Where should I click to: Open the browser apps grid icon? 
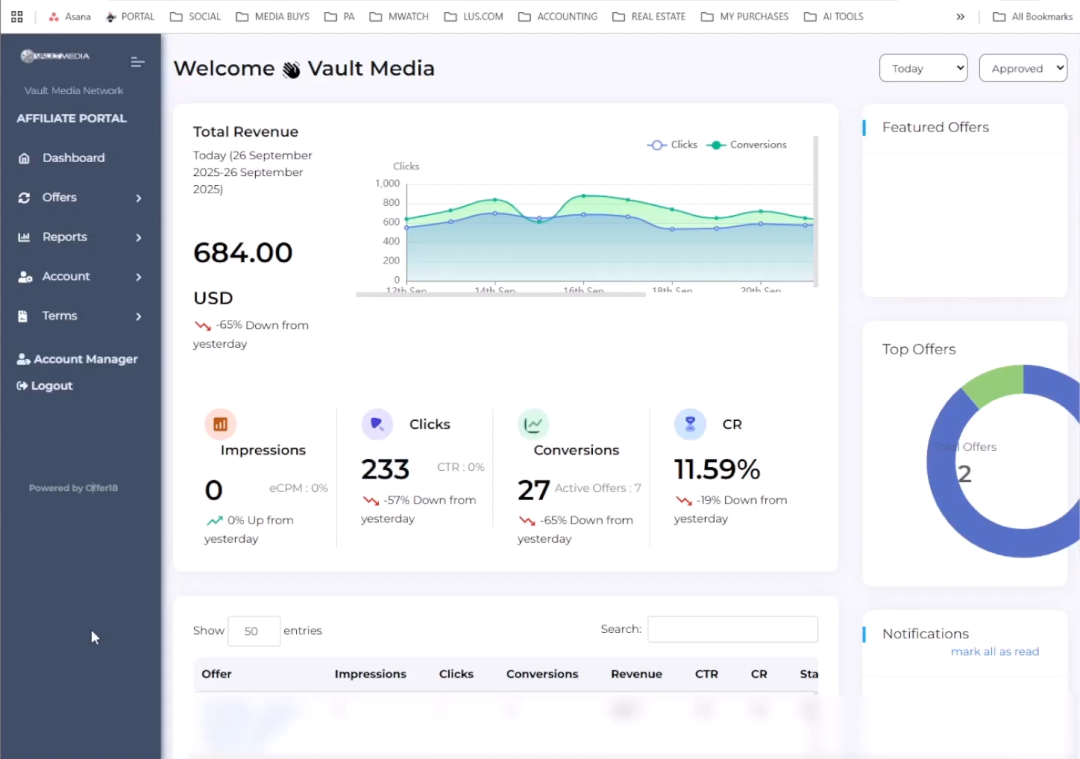[x=17, y=17]
